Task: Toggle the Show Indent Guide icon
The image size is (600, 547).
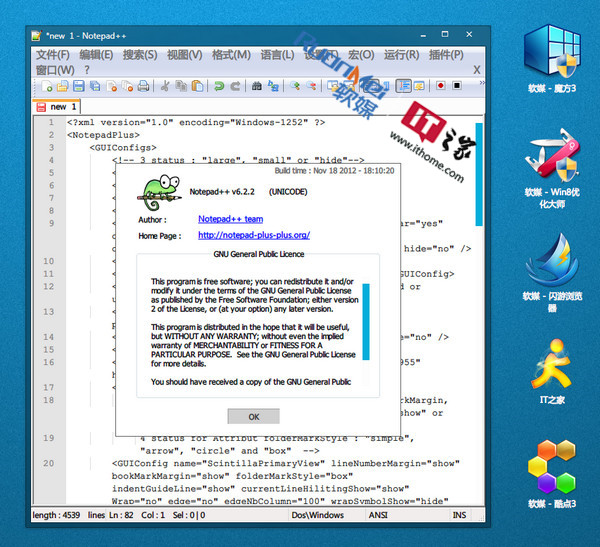Action: click(x=403, y=86)
